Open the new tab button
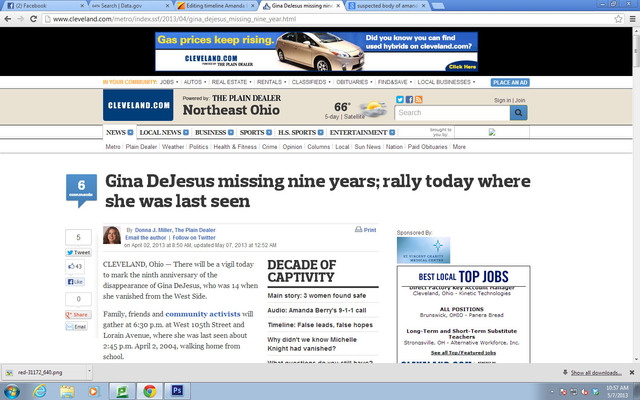 tap(438, 6)
